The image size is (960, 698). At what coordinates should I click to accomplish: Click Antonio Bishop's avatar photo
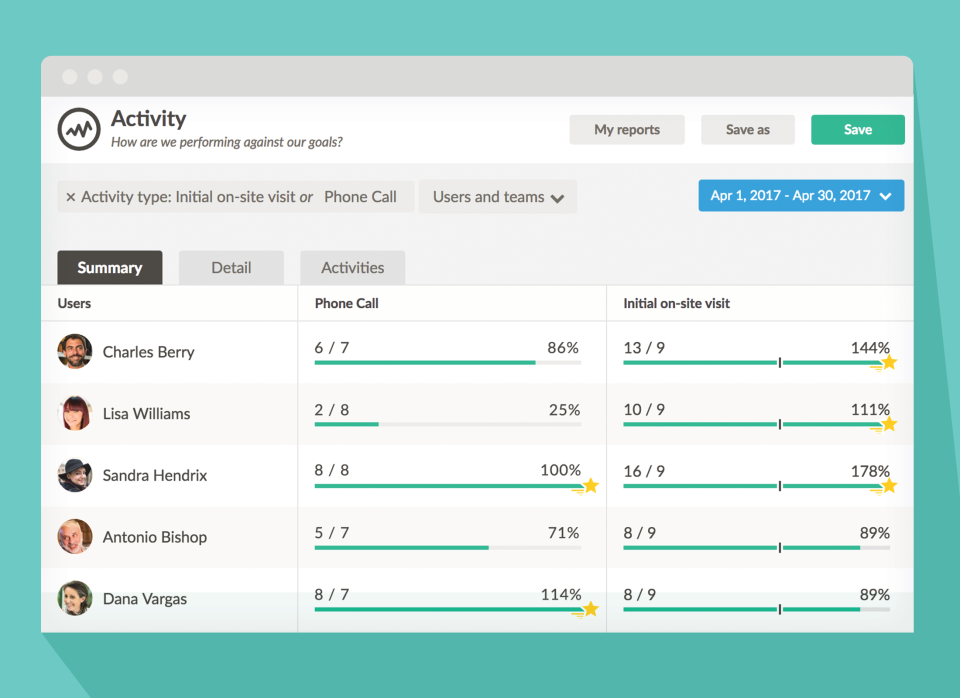pos(75,537)
